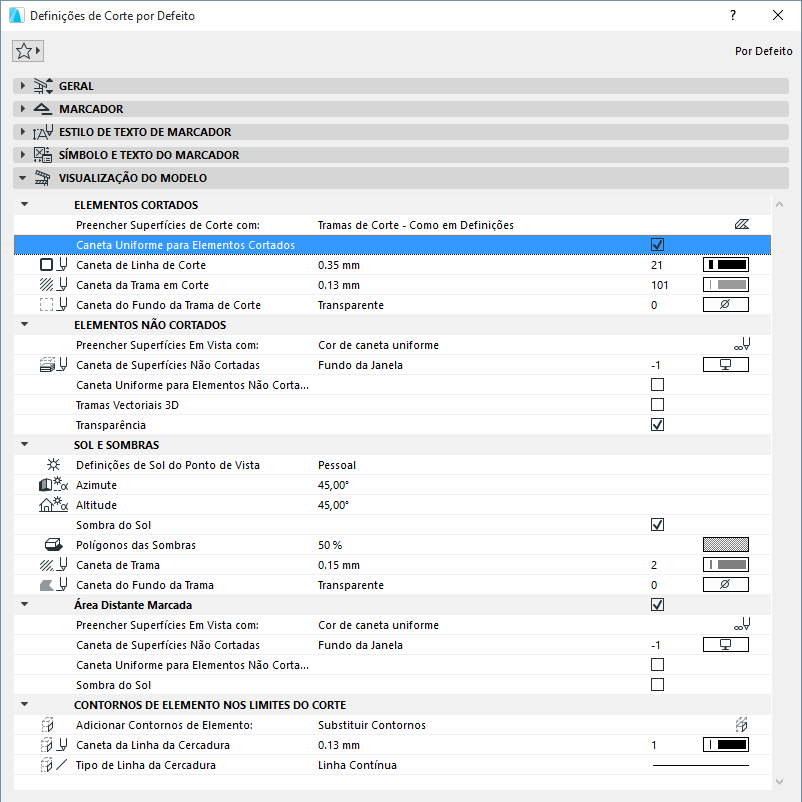Click the Adicionar Contornos de Elemento row icon
Screen dimensions: 802x802
coord(47,725)
